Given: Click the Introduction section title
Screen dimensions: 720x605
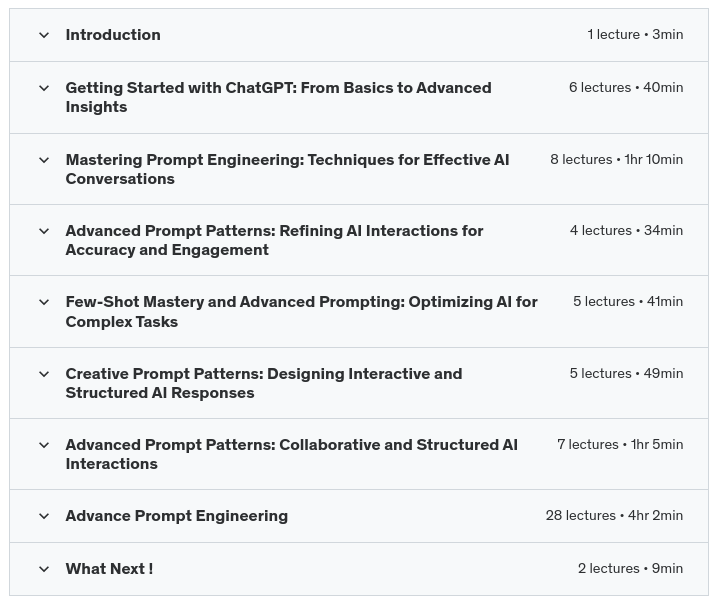Looking at the screenshot, I should tap(113, 35).
